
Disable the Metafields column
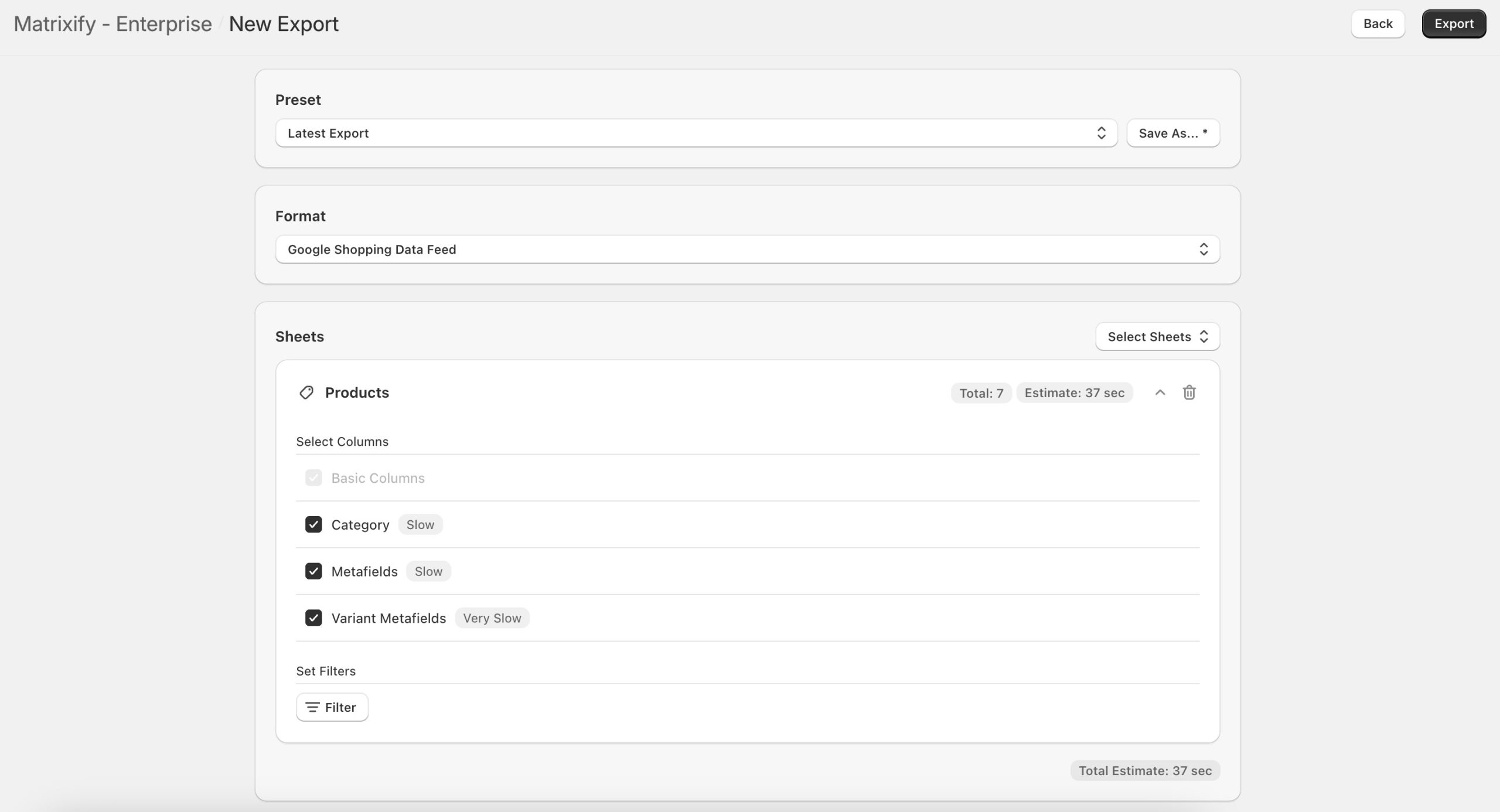[x=314, y=571]
